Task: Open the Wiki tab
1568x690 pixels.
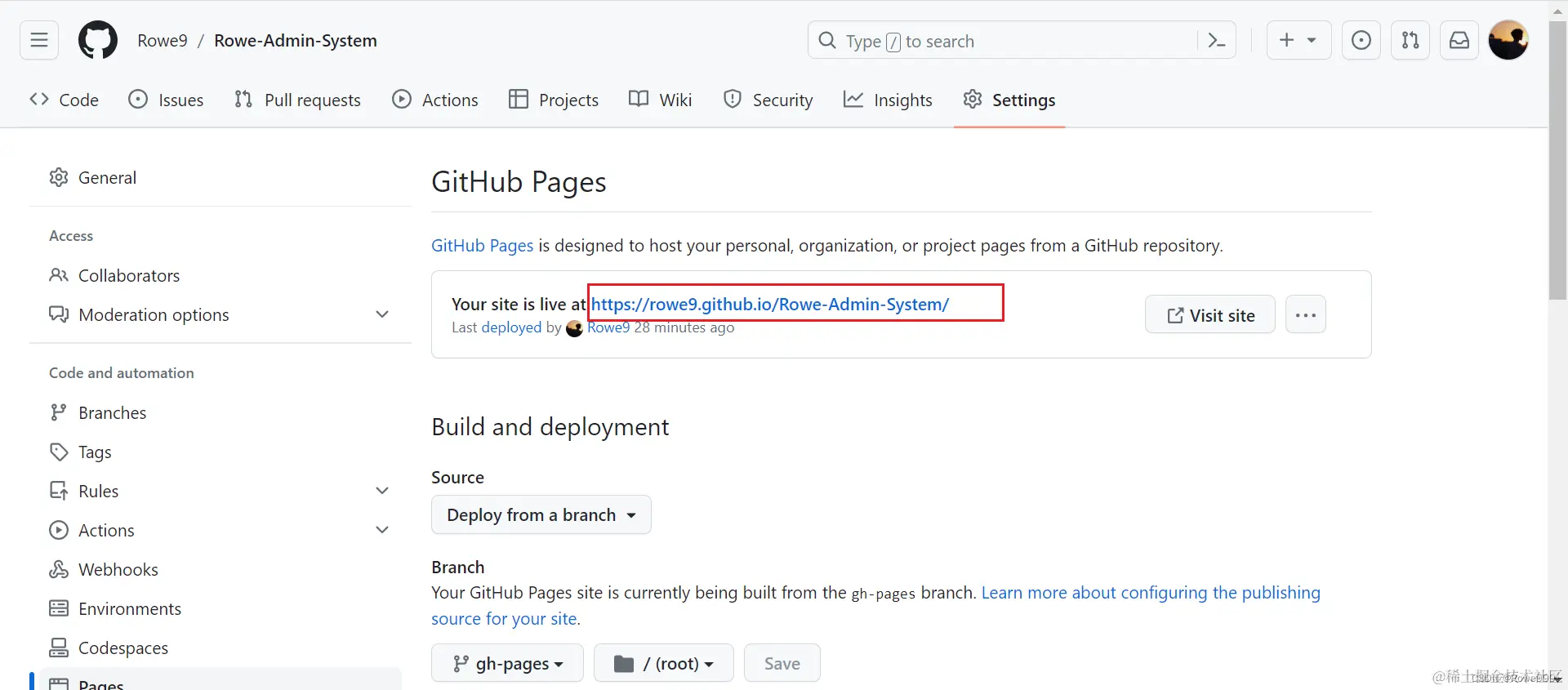Action: [x=660, y=100]
